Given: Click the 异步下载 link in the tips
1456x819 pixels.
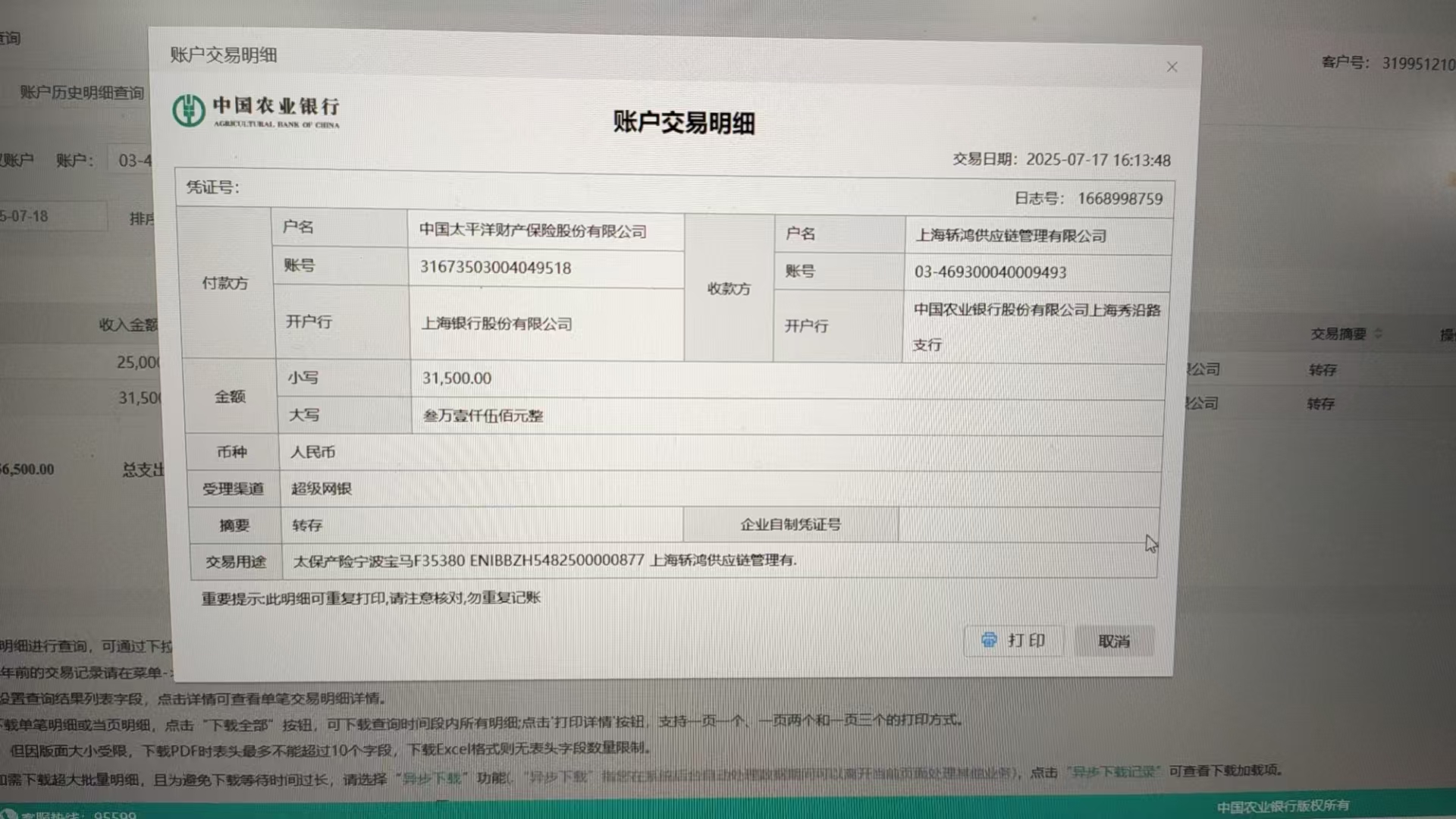Looking at the screenshot, I should pyautogui.click(x=431, y=779).
